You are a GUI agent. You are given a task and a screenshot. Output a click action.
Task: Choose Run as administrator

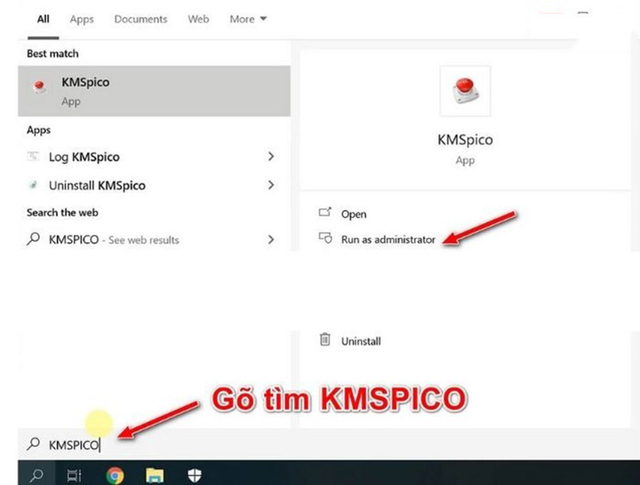(x=388, y=240)
